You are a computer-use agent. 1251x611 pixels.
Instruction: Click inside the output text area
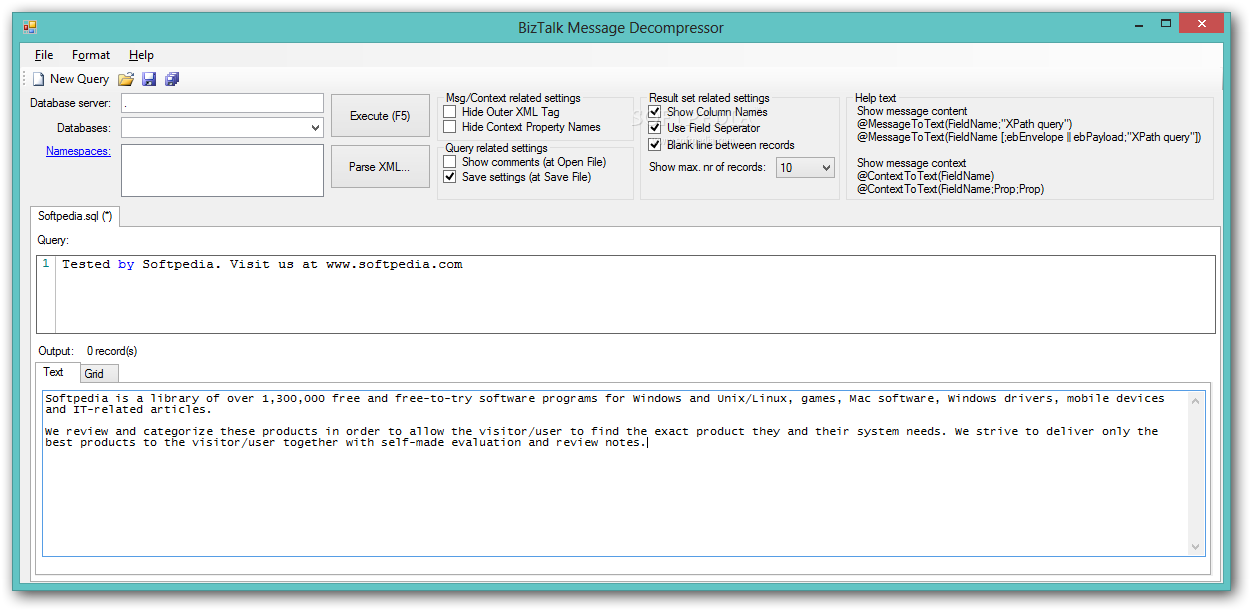coord(615,473)
